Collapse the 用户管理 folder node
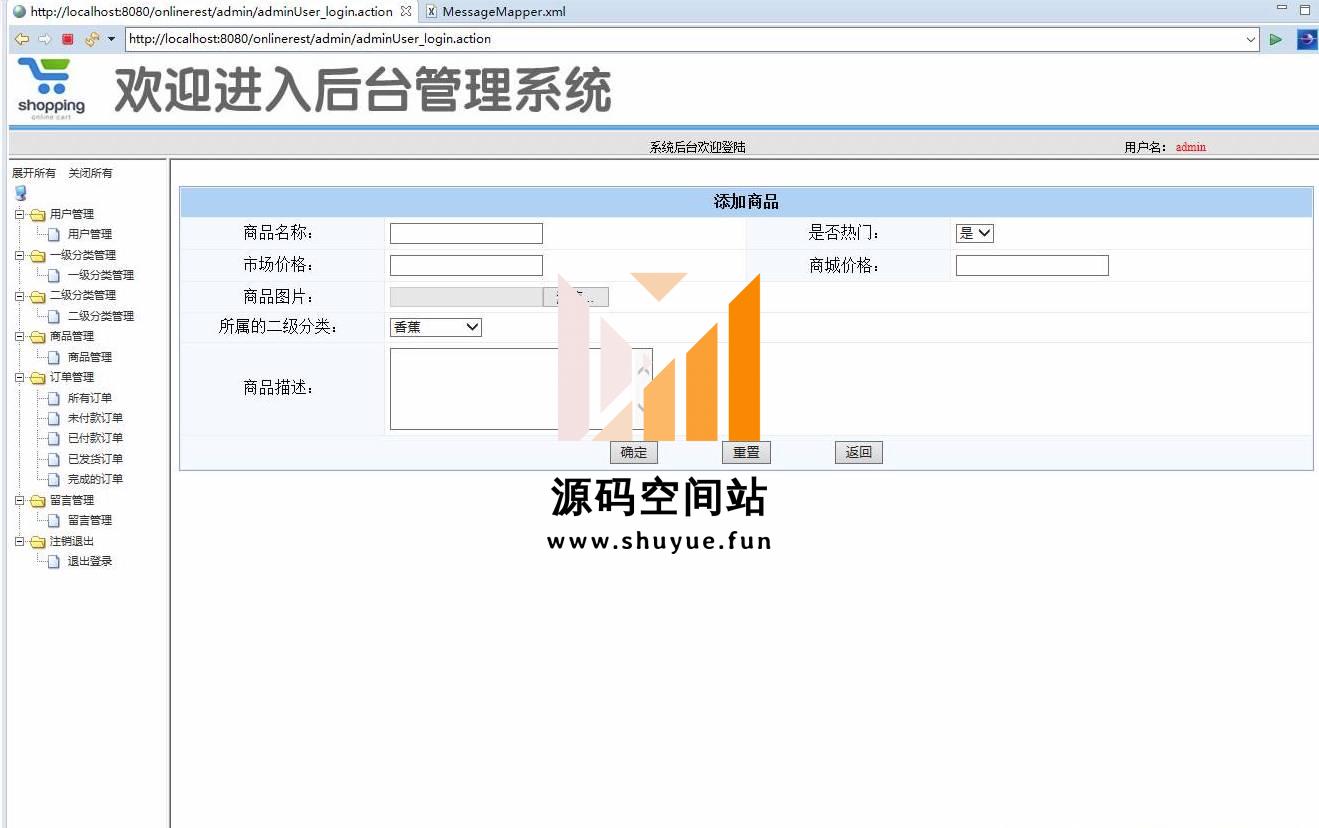 (x=19, y=214)
